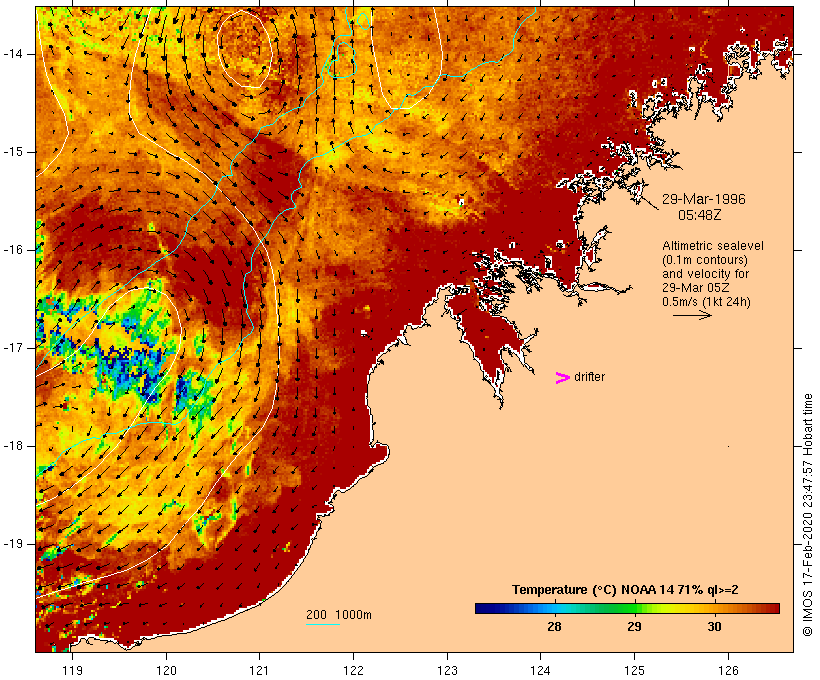The height and width of the screenshot is (680, 820).
Task: Click the longitude axis label "121"
Action: click(x=259, y=671)
